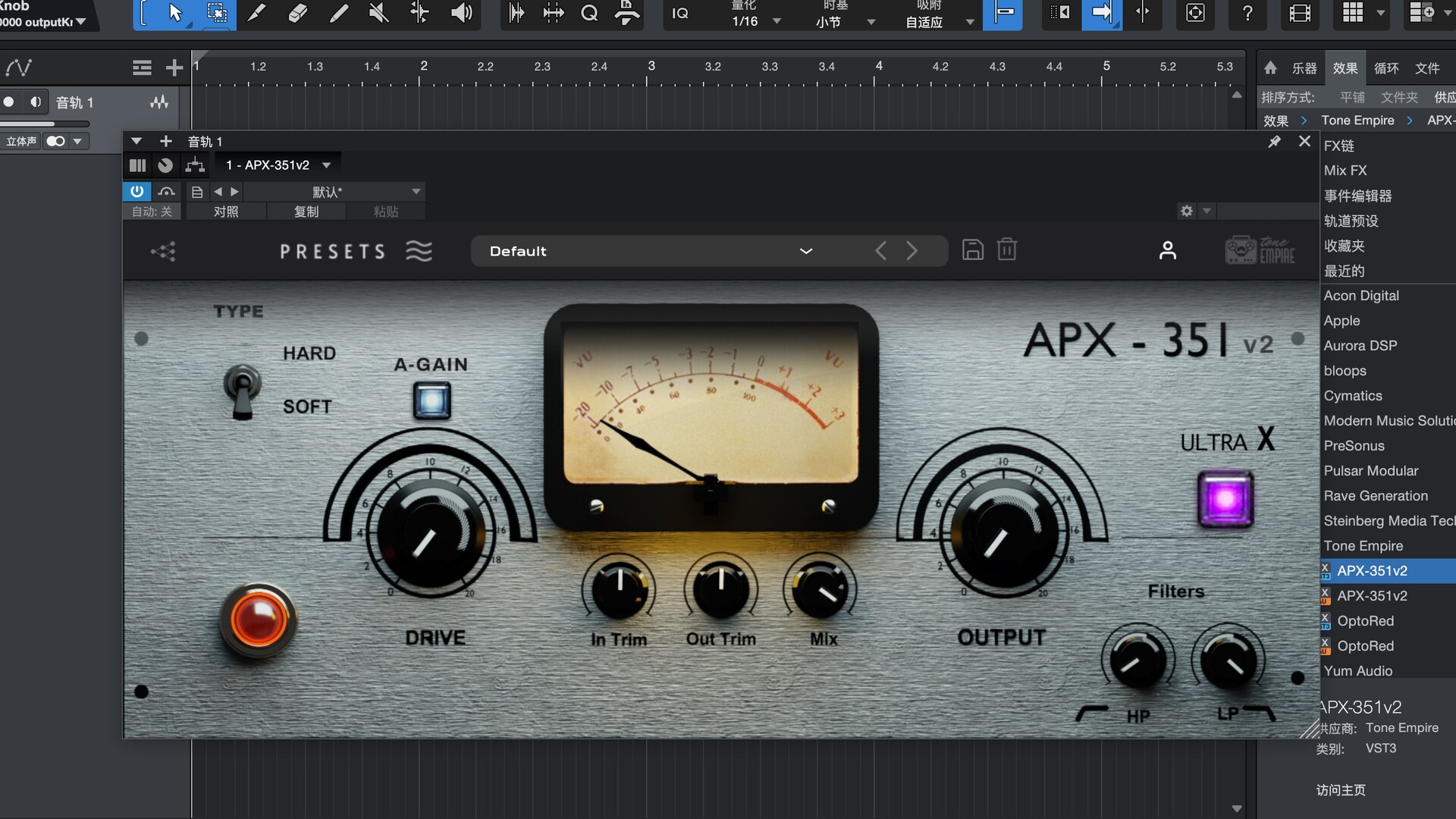1456x819 pixels.
Task: Click the 对照 compare button
Action: coord(226,212)
